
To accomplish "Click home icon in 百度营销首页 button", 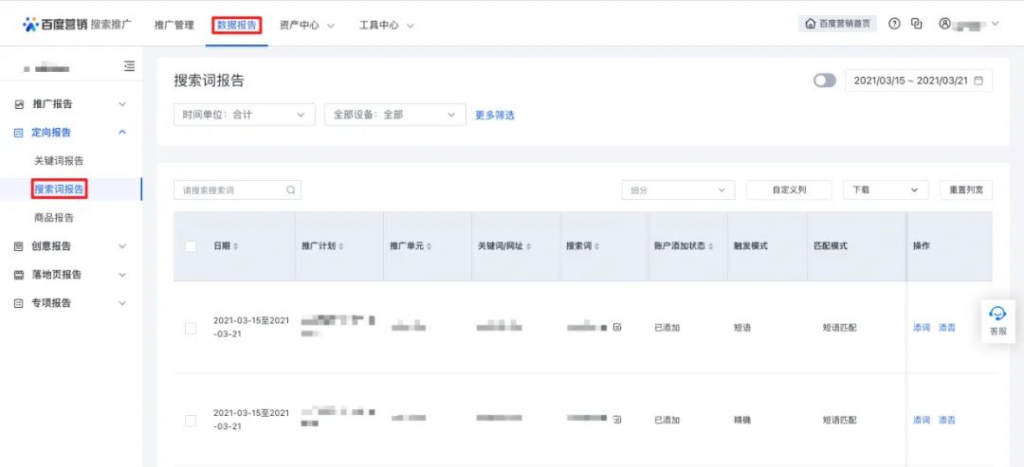I will click(810, 24).
